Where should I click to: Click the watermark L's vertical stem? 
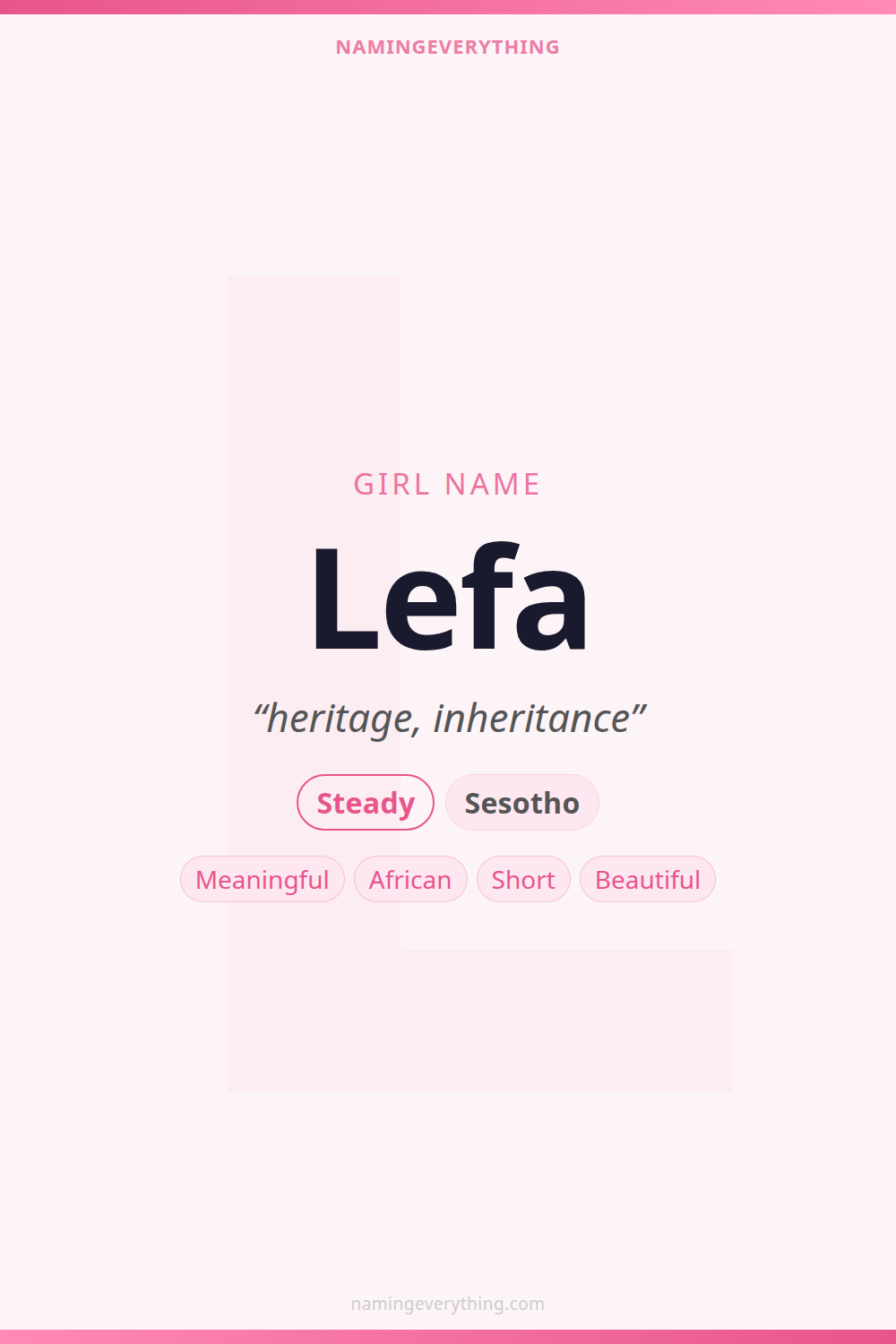point(314,376)
